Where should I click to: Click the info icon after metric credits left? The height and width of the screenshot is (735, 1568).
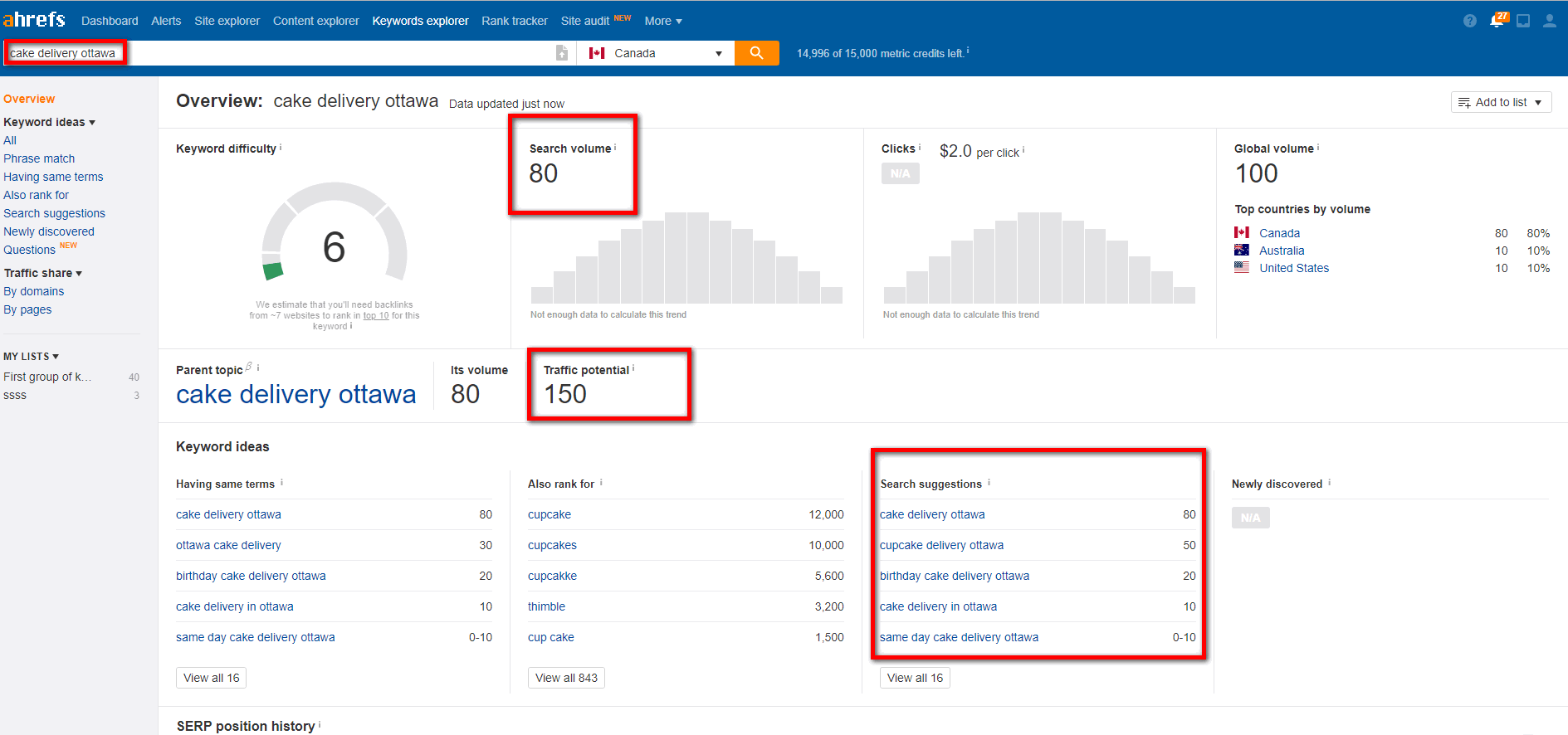pos(968,51)
